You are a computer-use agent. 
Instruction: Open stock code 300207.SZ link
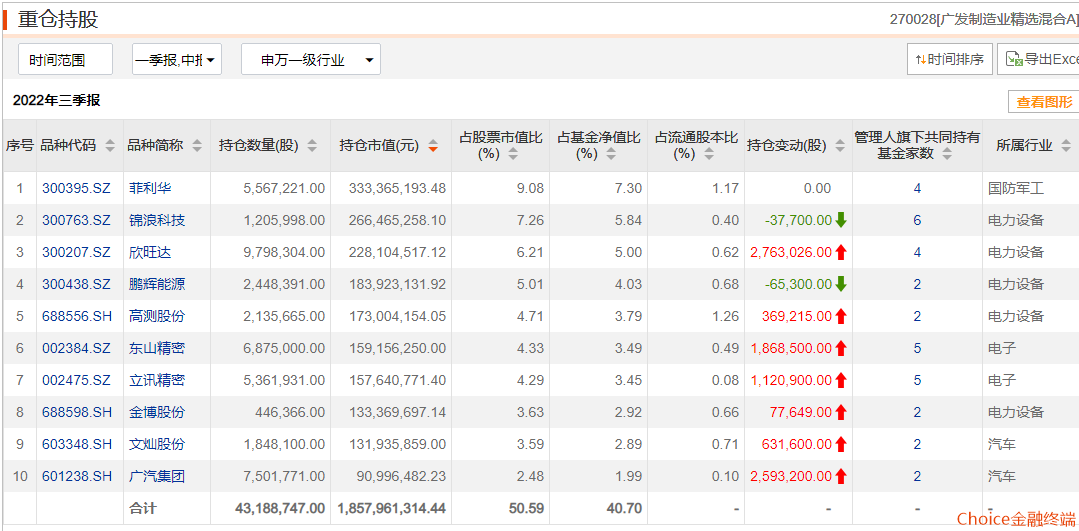click(76, 252)
